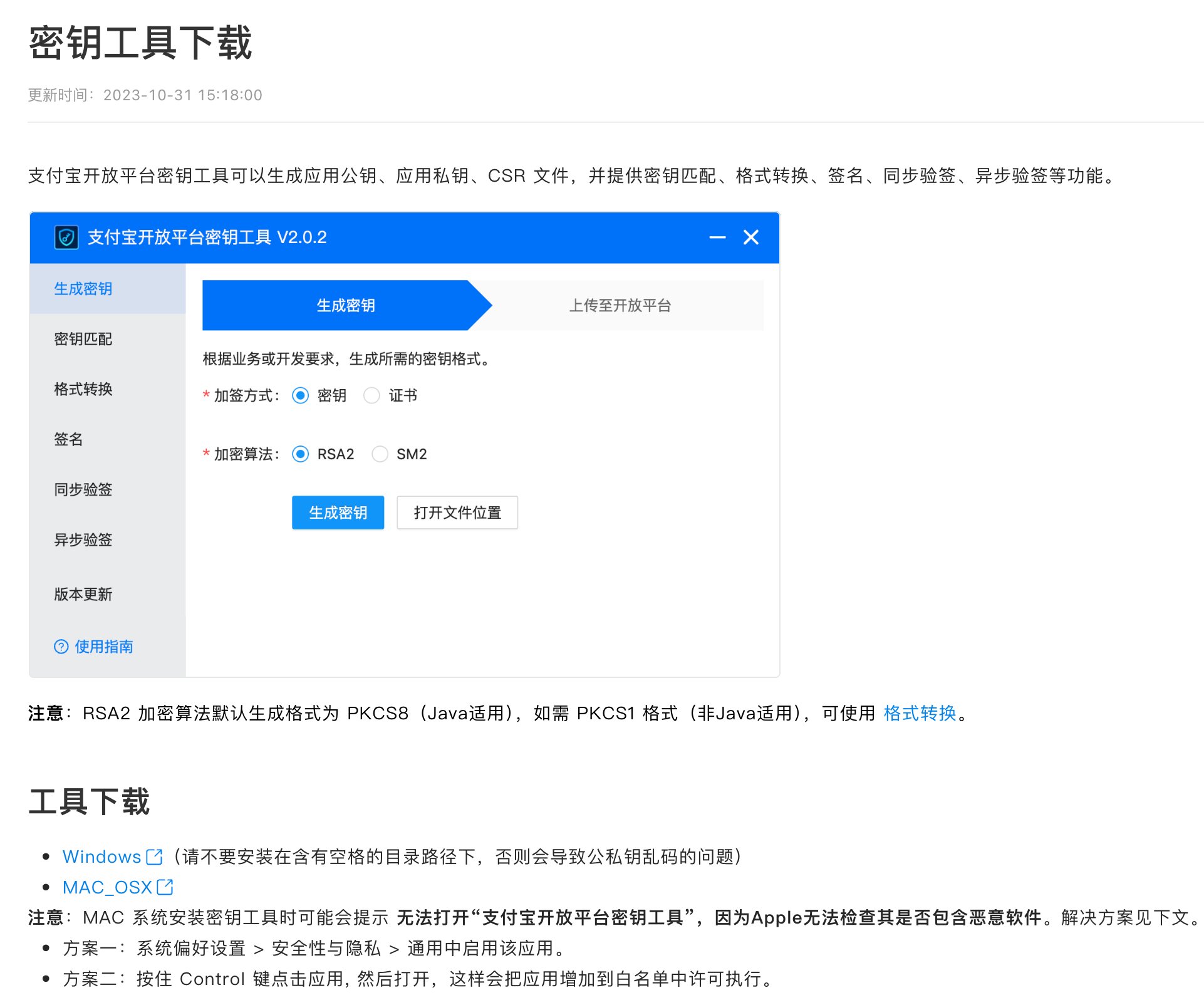Go to 同步验签 in the sidebar
This screenshot has height=1005, width=1204.
click(83, 489)
